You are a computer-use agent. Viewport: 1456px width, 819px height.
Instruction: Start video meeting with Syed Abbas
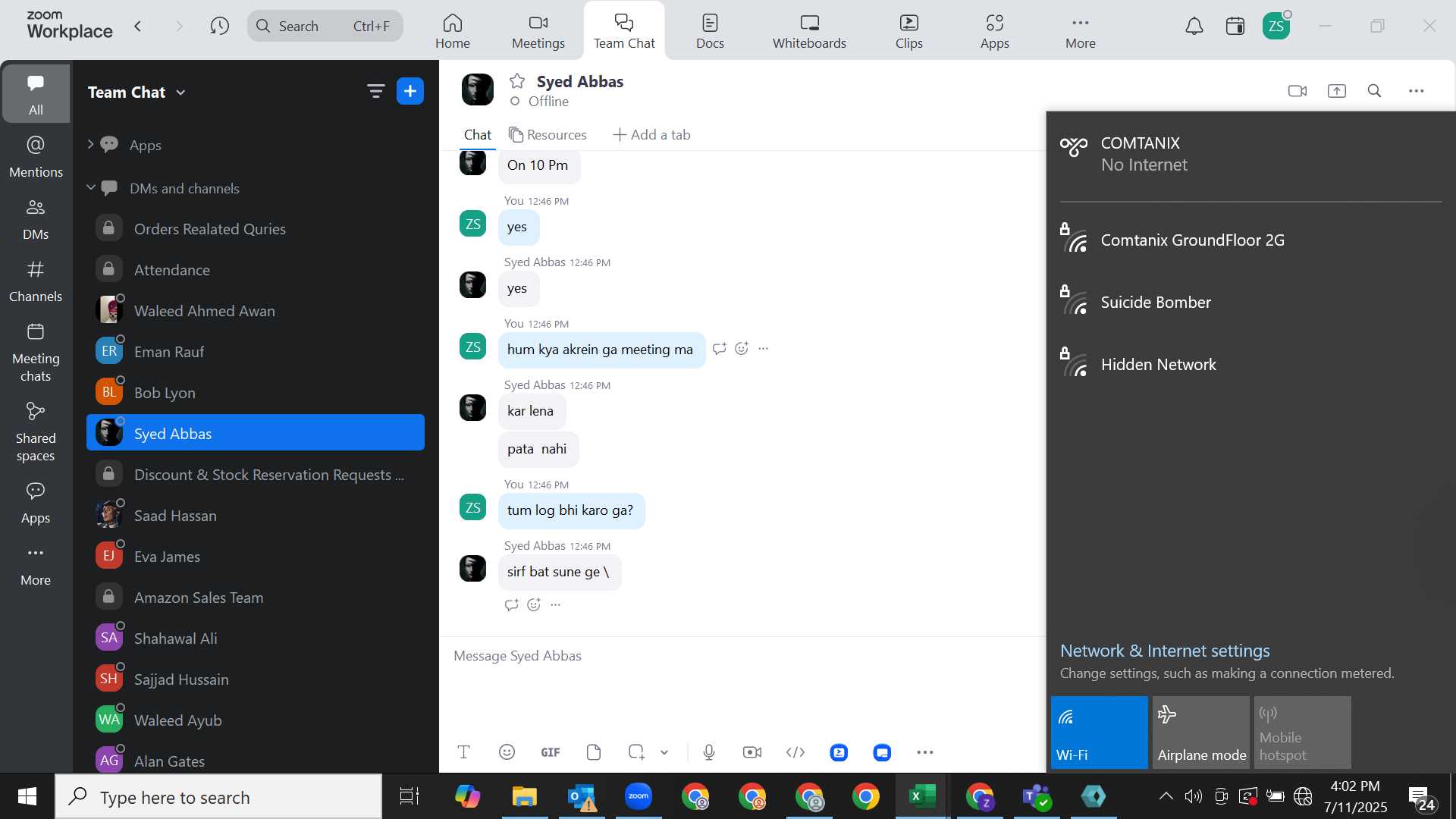pos(1298,91)
